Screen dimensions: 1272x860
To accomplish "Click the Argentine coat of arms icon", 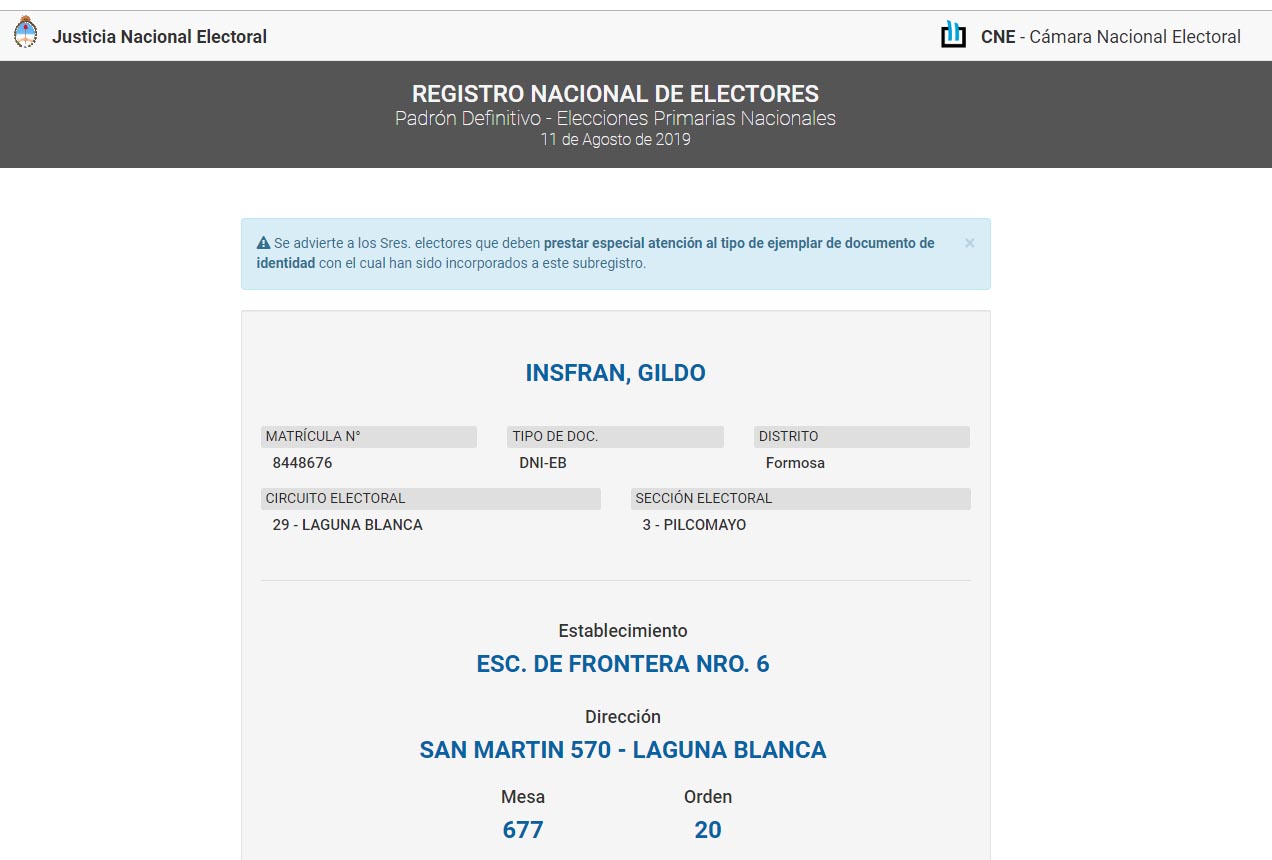I will tap(25, 35).
